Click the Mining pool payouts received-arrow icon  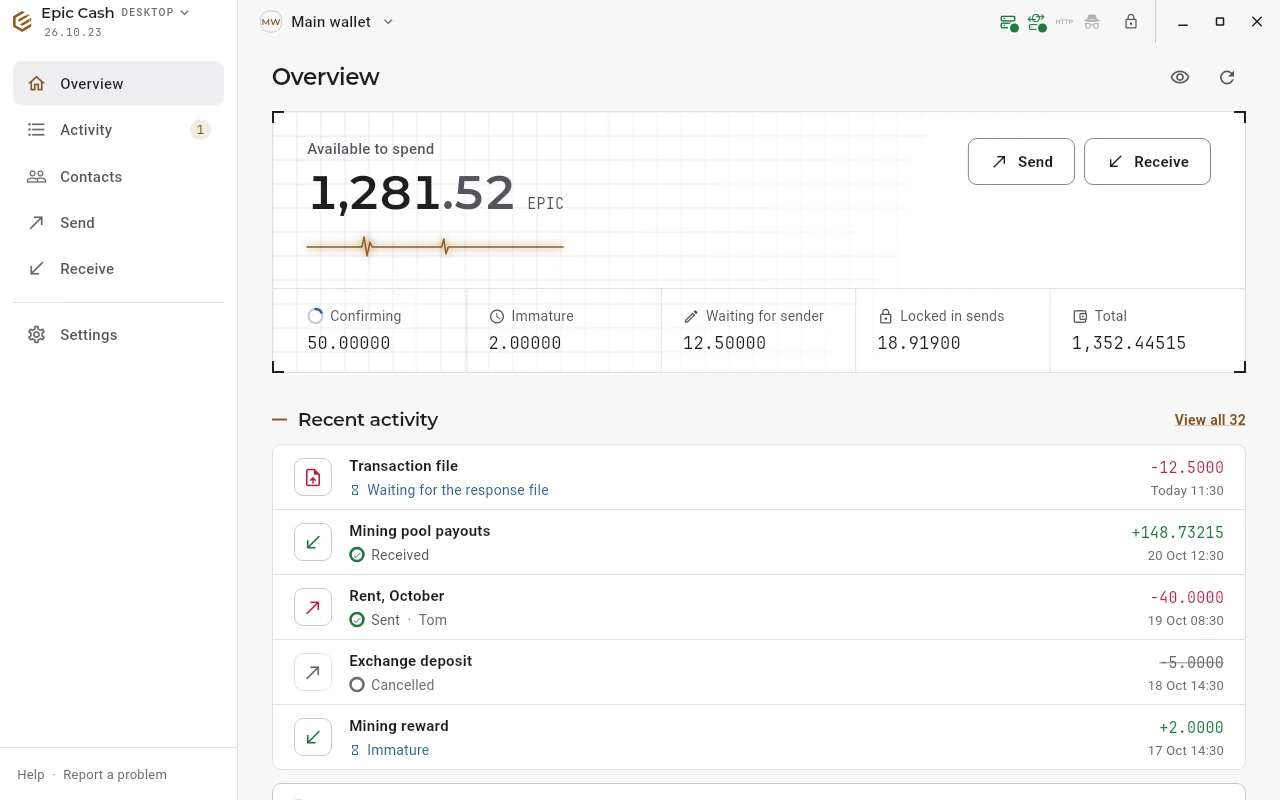point(313,542)
